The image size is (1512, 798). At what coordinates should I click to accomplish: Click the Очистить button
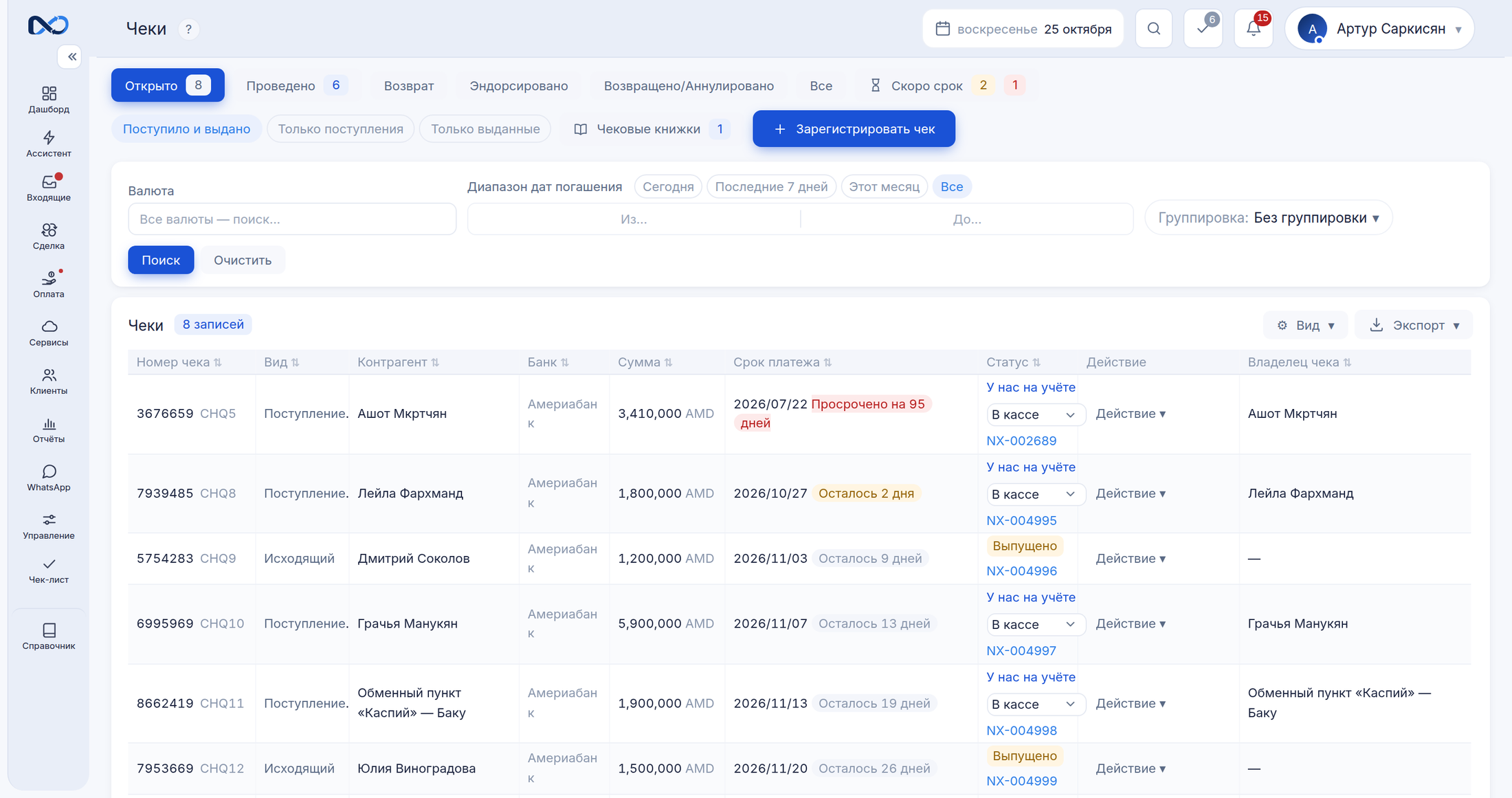pyautogui.click(x=243, y=260)
